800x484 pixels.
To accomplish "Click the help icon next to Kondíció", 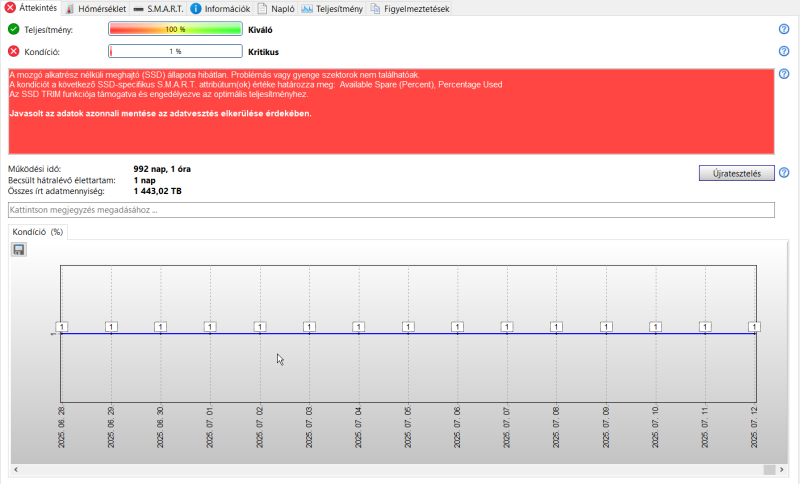I will pos(784,51).
